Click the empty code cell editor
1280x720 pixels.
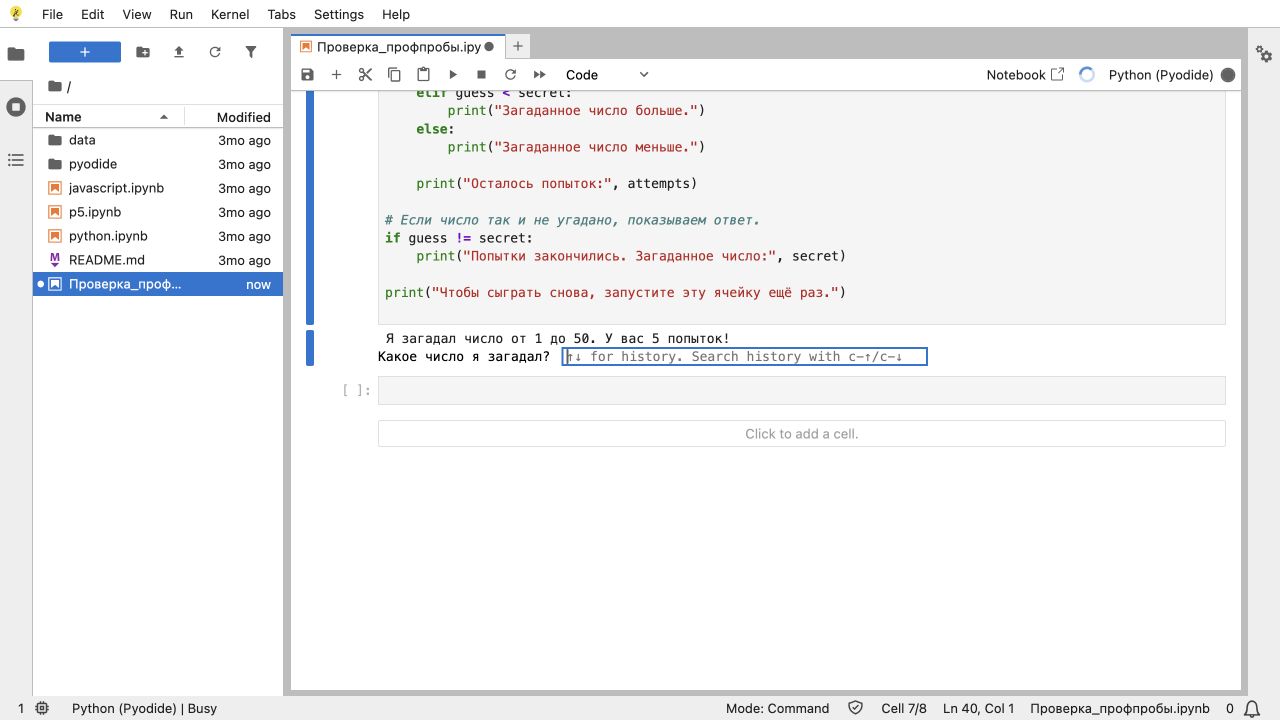(x=801, y=390)
